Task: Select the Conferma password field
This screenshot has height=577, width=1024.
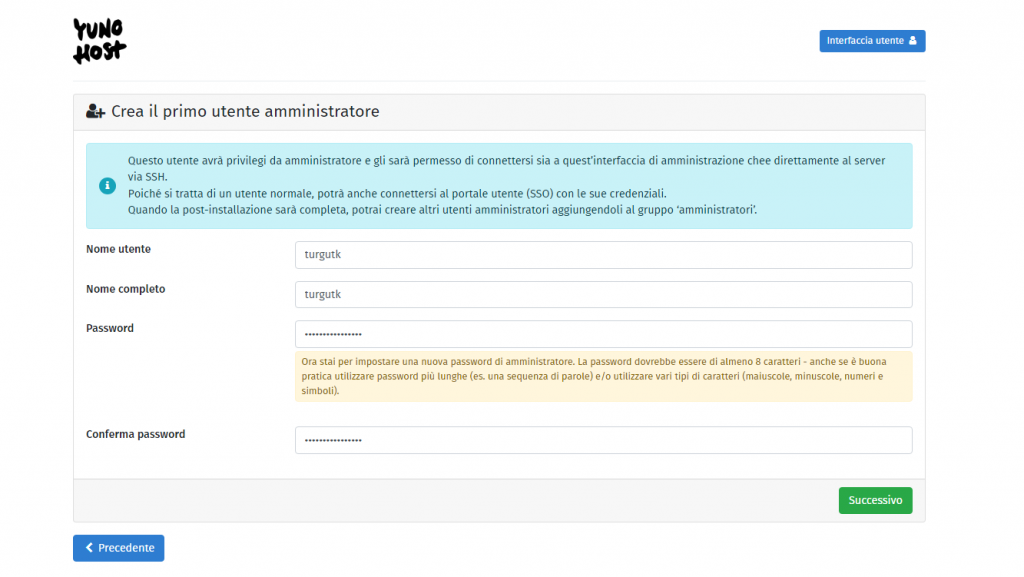Action: pyautogui.click(x=603, y=440)
